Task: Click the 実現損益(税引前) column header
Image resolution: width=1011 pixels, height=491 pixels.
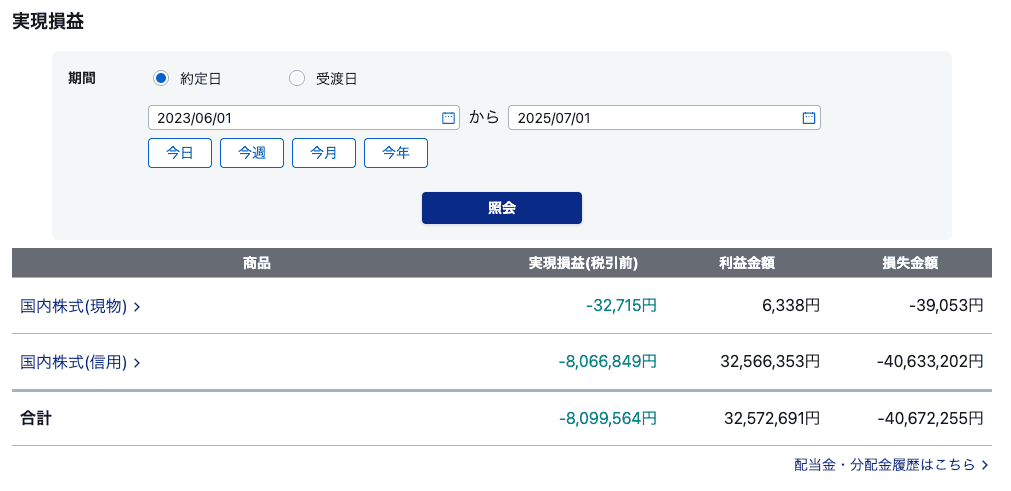Action: 583,263
